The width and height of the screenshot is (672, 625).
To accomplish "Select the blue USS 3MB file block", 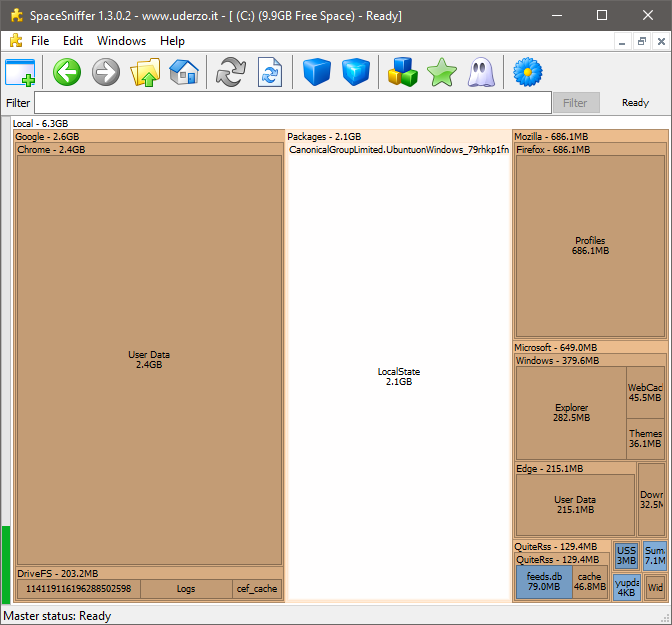I will [626, 556].
